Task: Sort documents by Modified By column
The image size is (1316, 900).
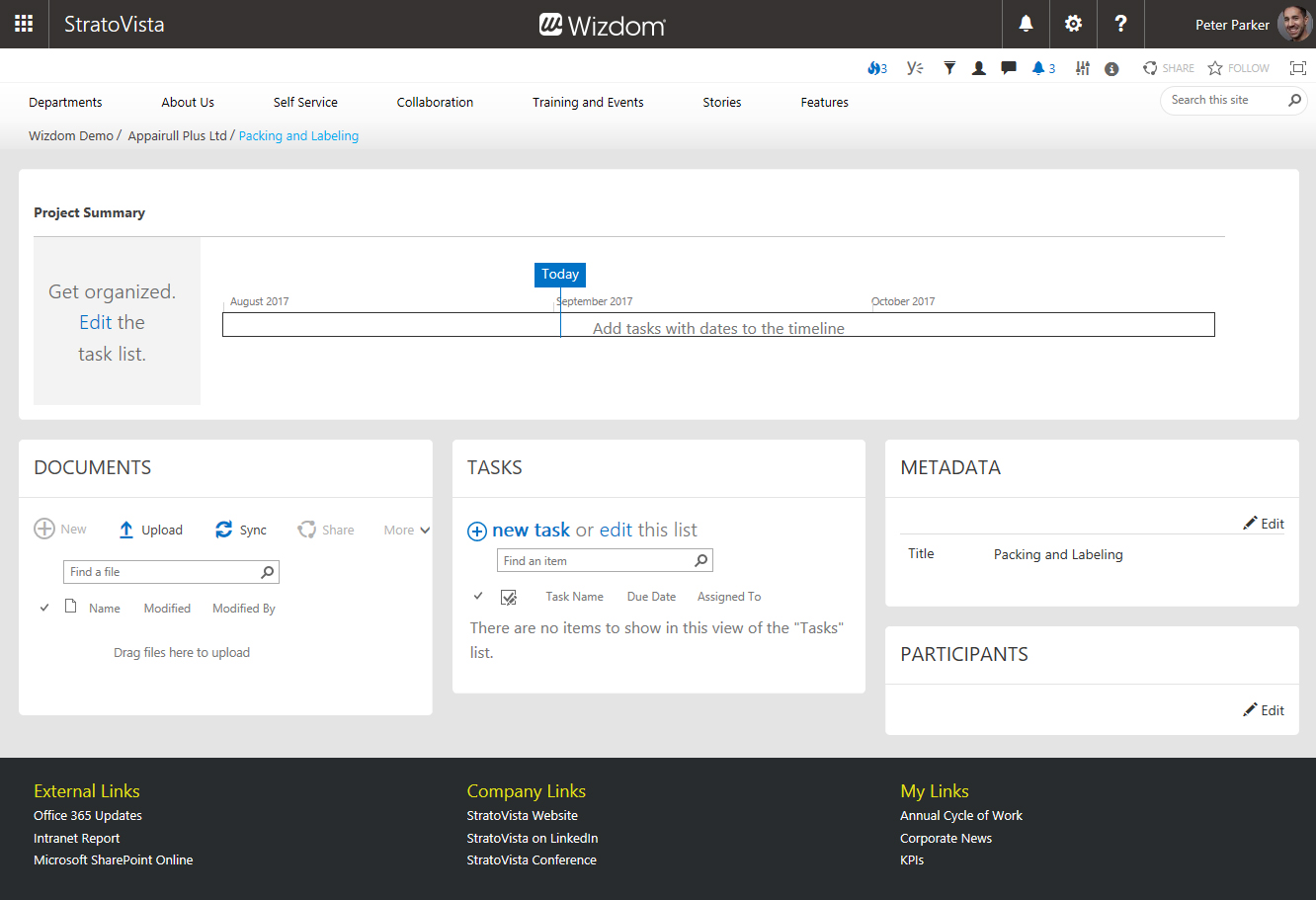Action: [244, 609]
